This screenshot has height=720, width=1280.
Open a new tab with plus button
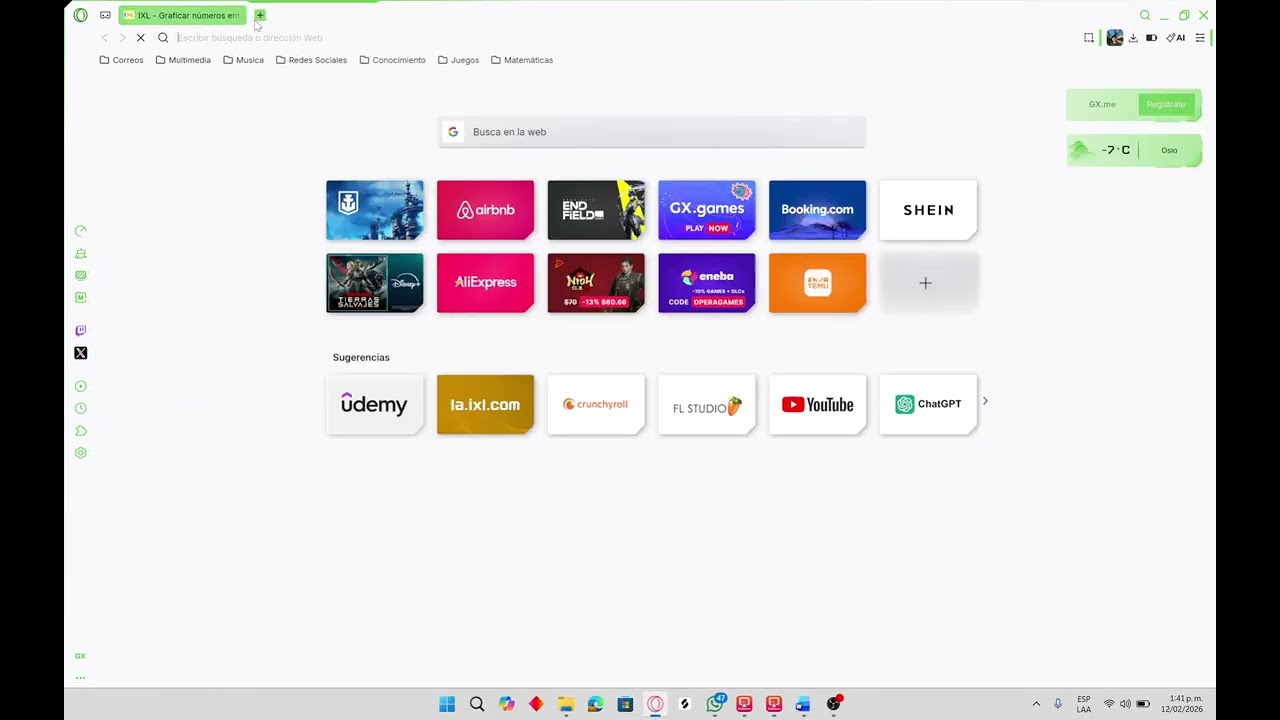pos(260,15)
